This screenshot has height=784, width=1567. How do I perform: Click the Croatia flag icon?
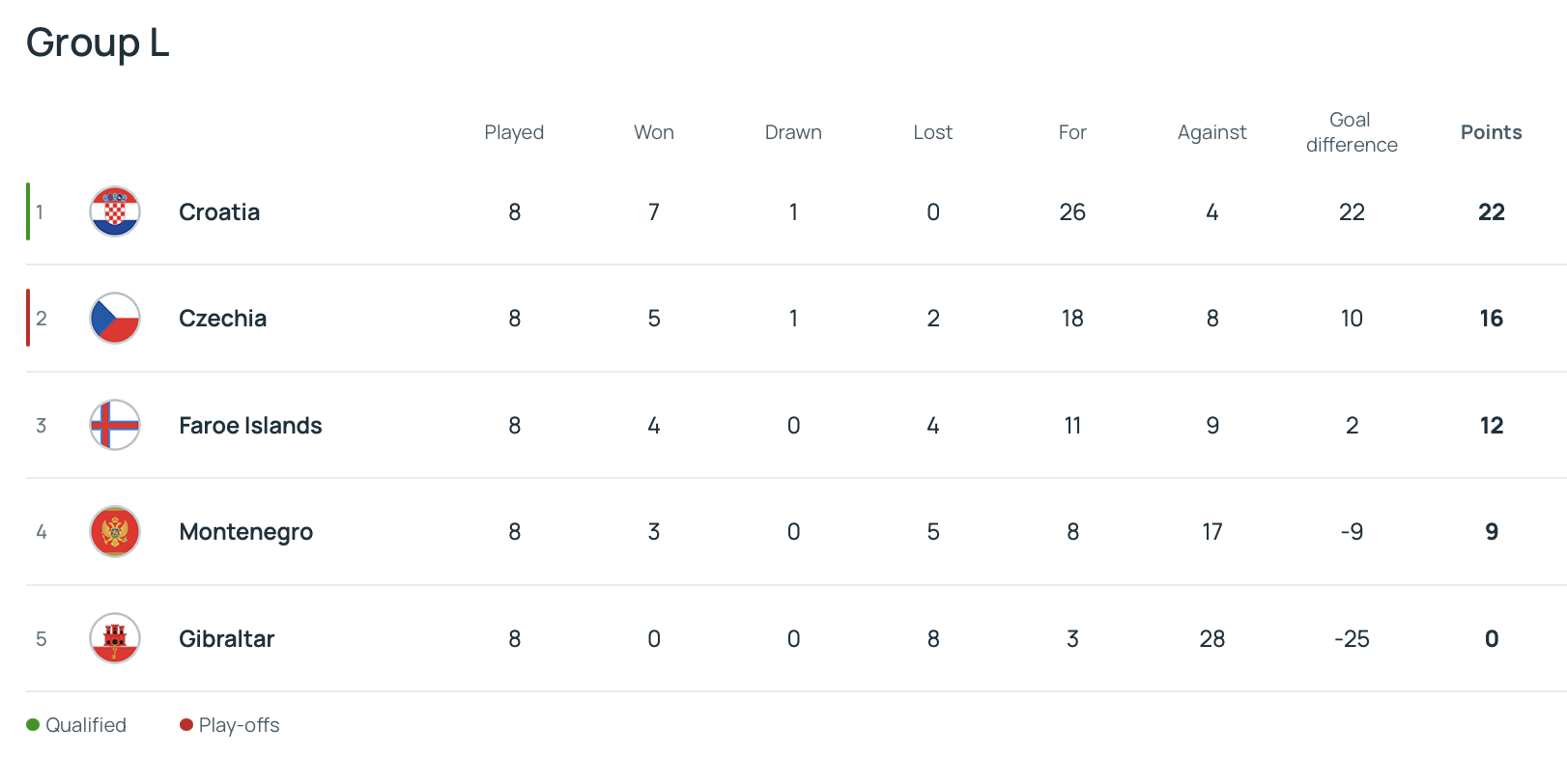(x=115, y=212)
